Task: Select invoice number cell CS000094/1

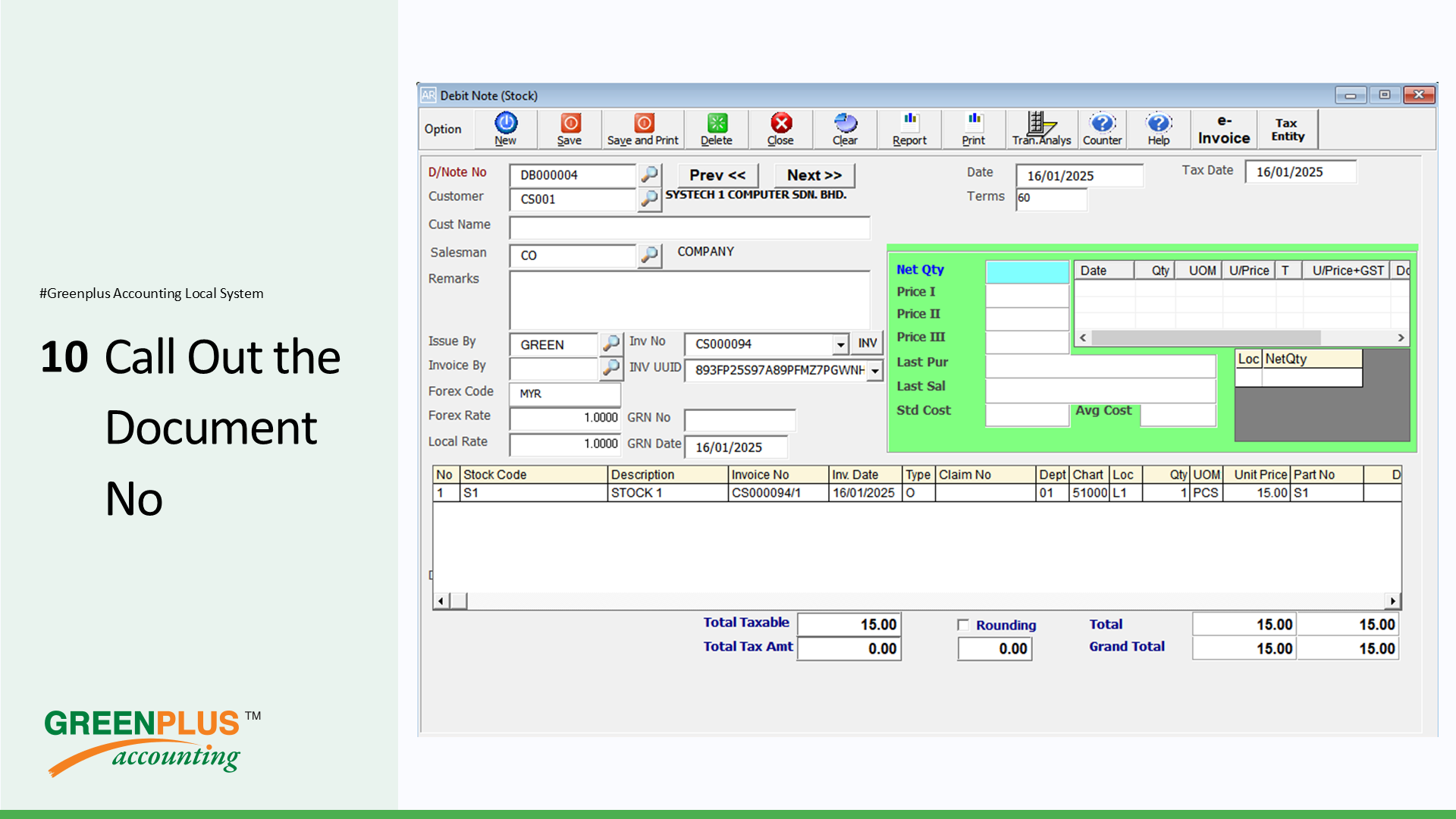Action: (x=779, y=493)
